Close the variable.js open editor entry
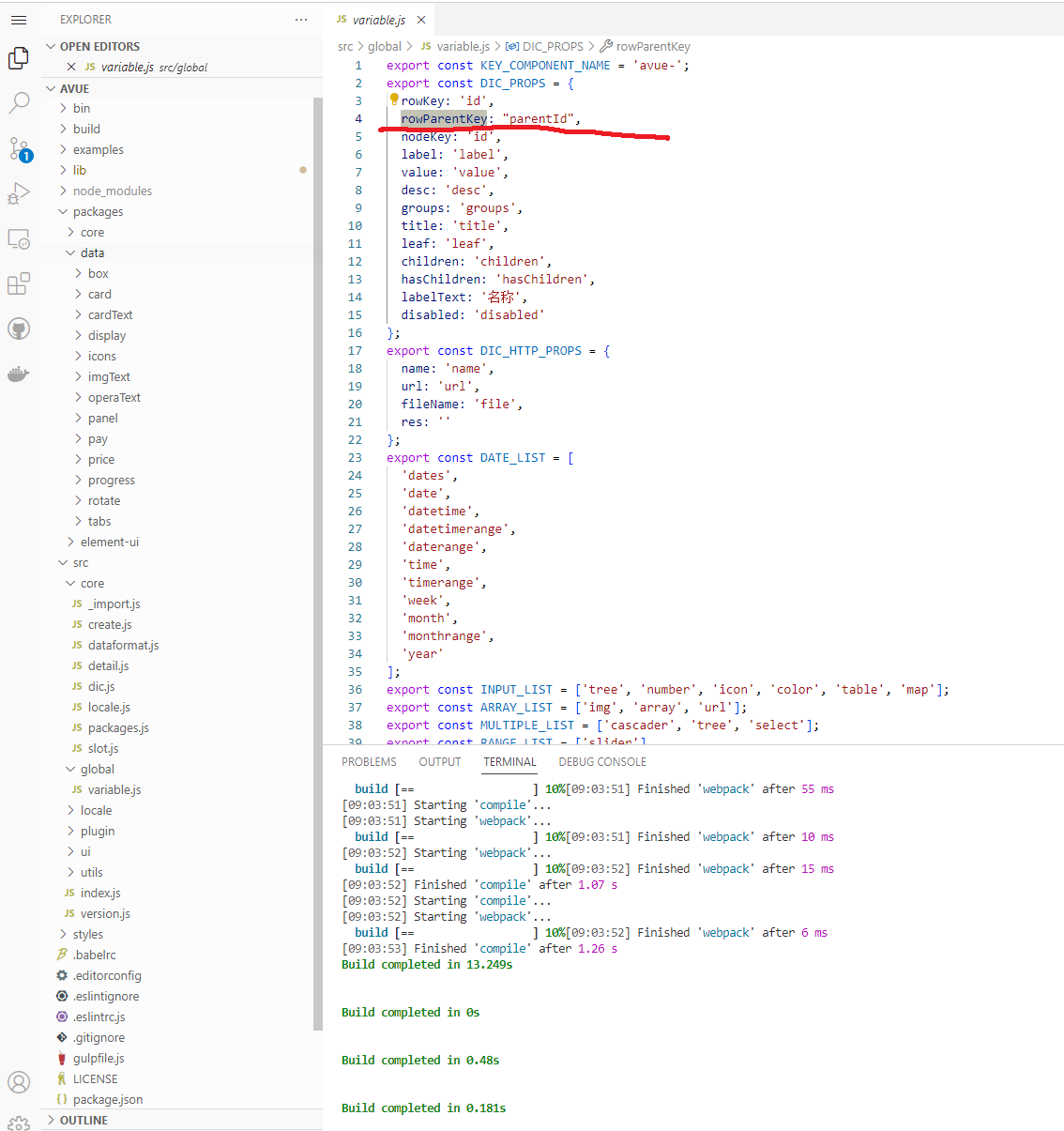Screen dimensions: 1064x1131 coord(72,67)
